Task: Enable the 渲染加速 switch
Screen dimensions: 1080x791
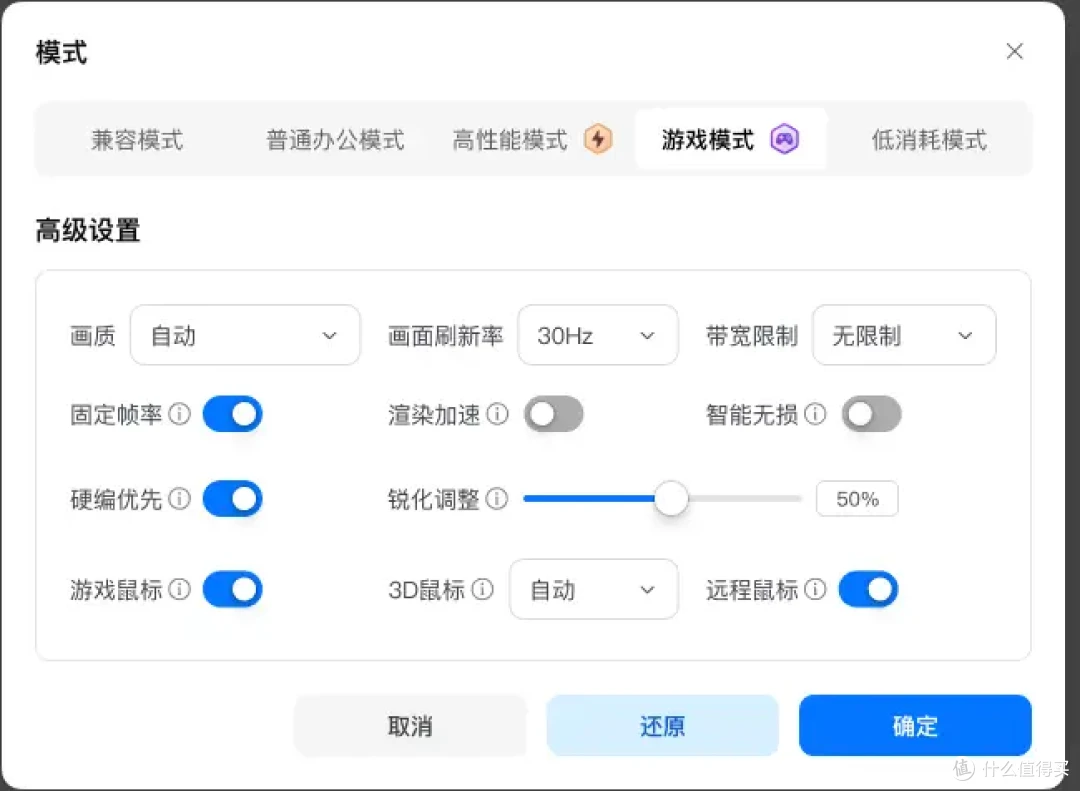Action: [x=554, y=413]
